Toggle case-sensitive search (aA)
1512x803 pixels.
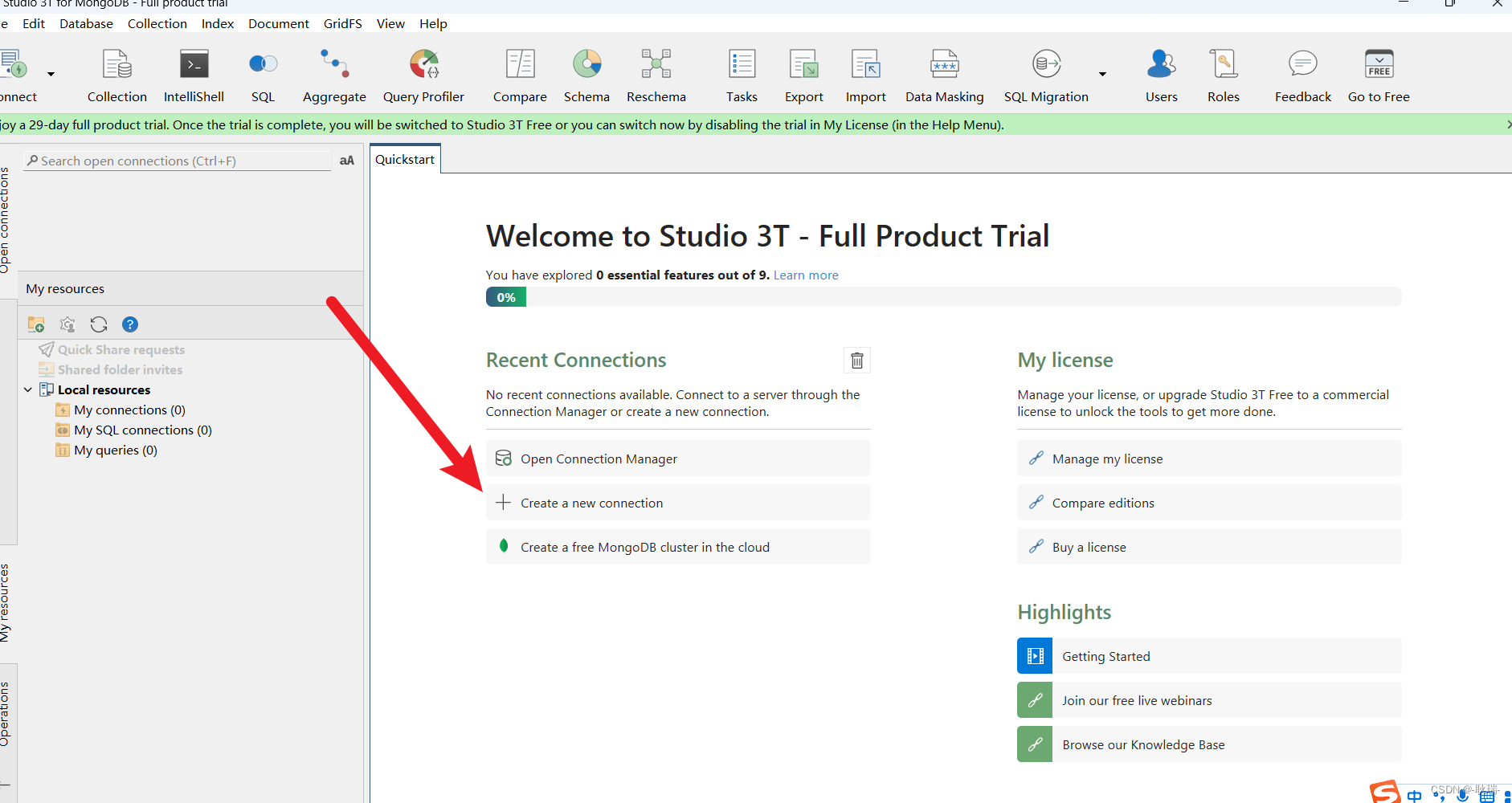346,161
